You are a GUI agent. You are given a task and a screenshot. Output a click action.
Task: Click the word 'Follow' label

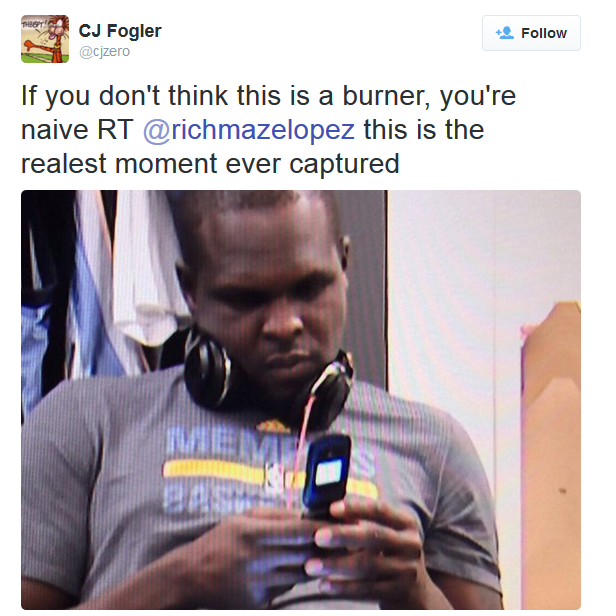click(544, 33)
